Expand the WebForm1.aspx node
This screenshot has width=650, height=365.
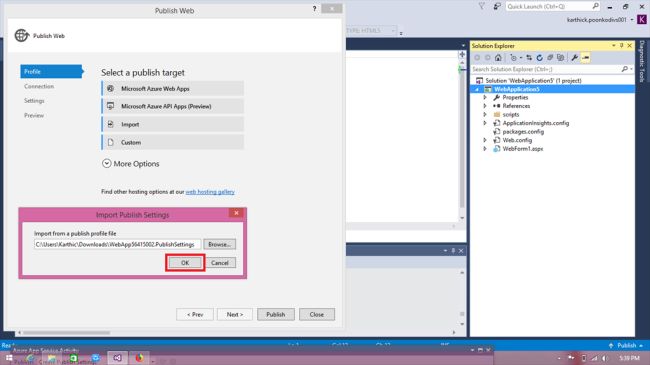click(x=485, y=148)
